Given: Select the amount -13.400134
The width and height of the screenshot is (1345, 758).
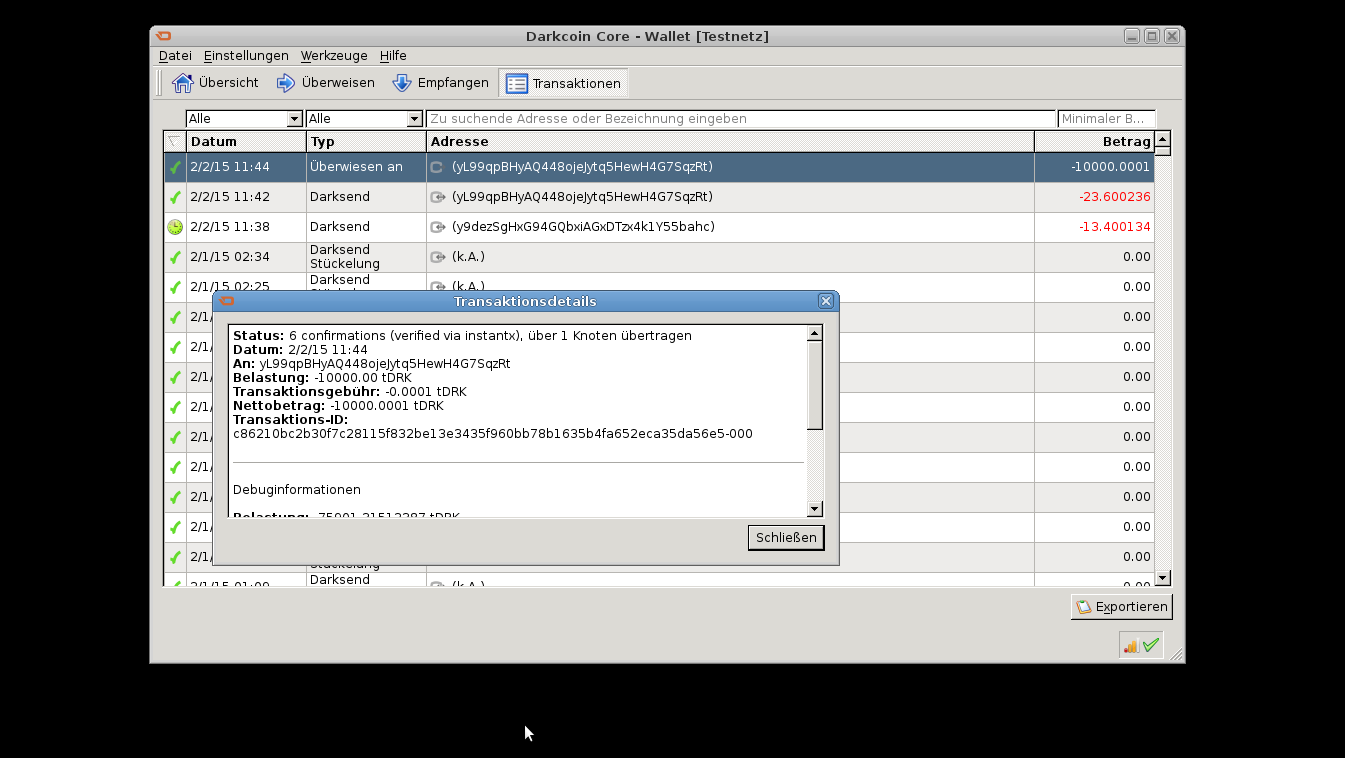Looking at the screenshot, I should [x=1114, y=227].
